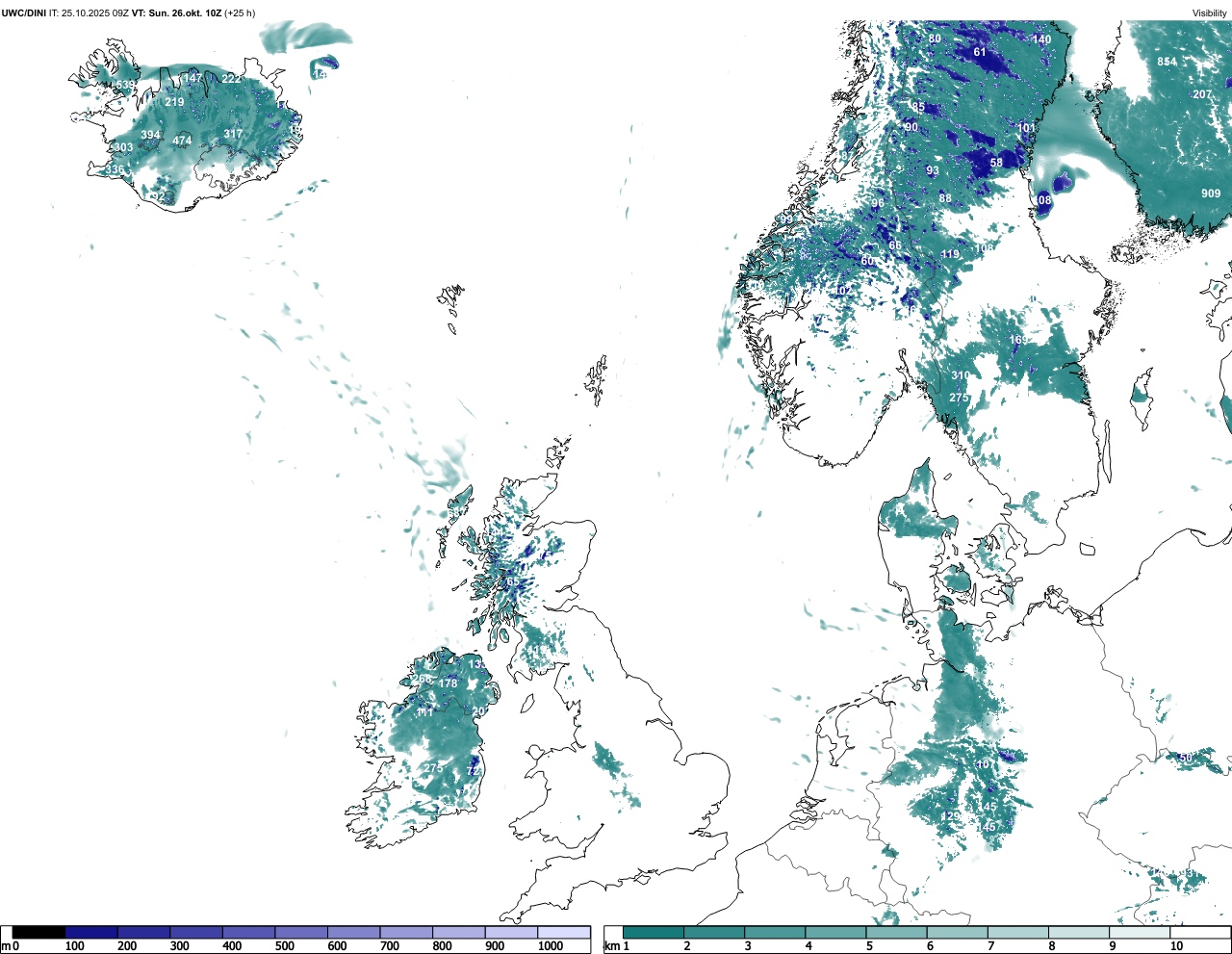Click the "61" value over Sweden
The image size is (1232, 954).
980,52
